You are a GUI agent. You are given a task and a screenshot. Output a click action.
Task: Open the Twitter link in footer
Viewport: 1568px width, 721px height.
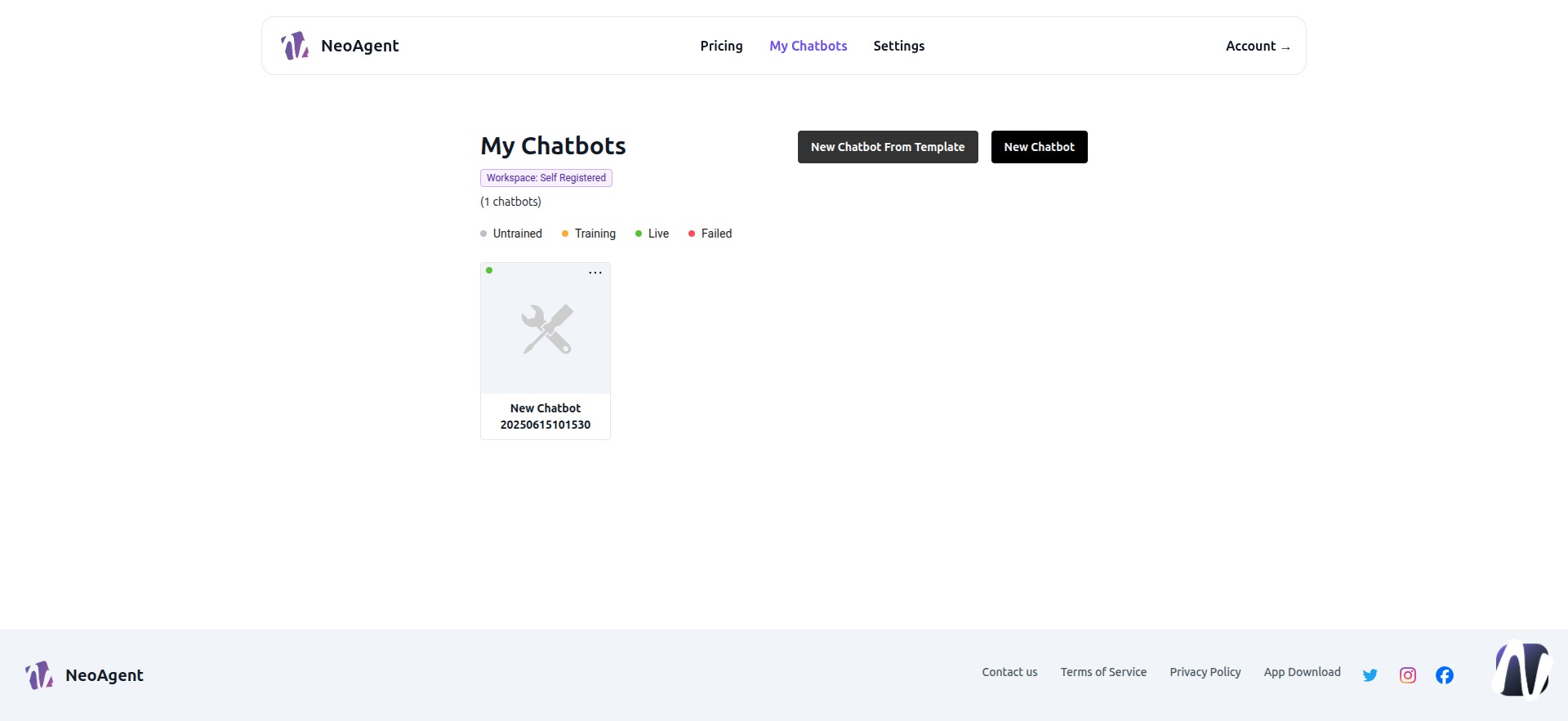[x=1370, y=675]
